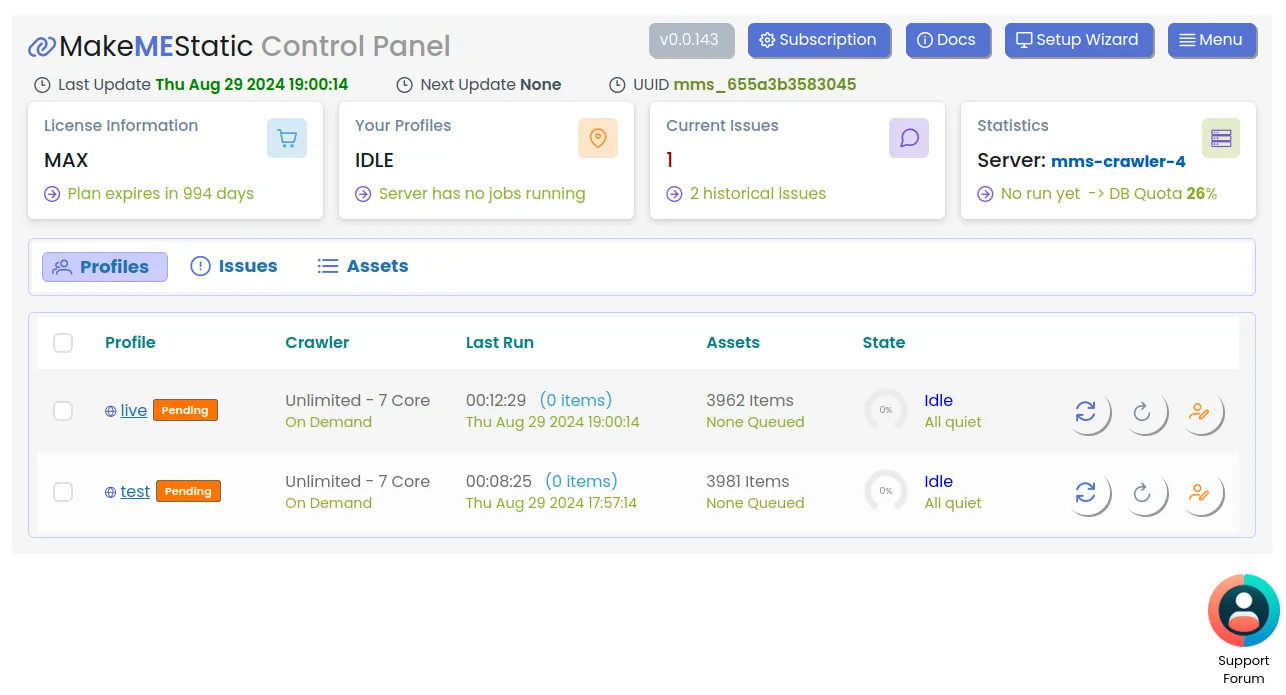Viewport: 1286px width, 695px height.
Task: Click the 0% progress ring on the live row
Action: [885, 411]
